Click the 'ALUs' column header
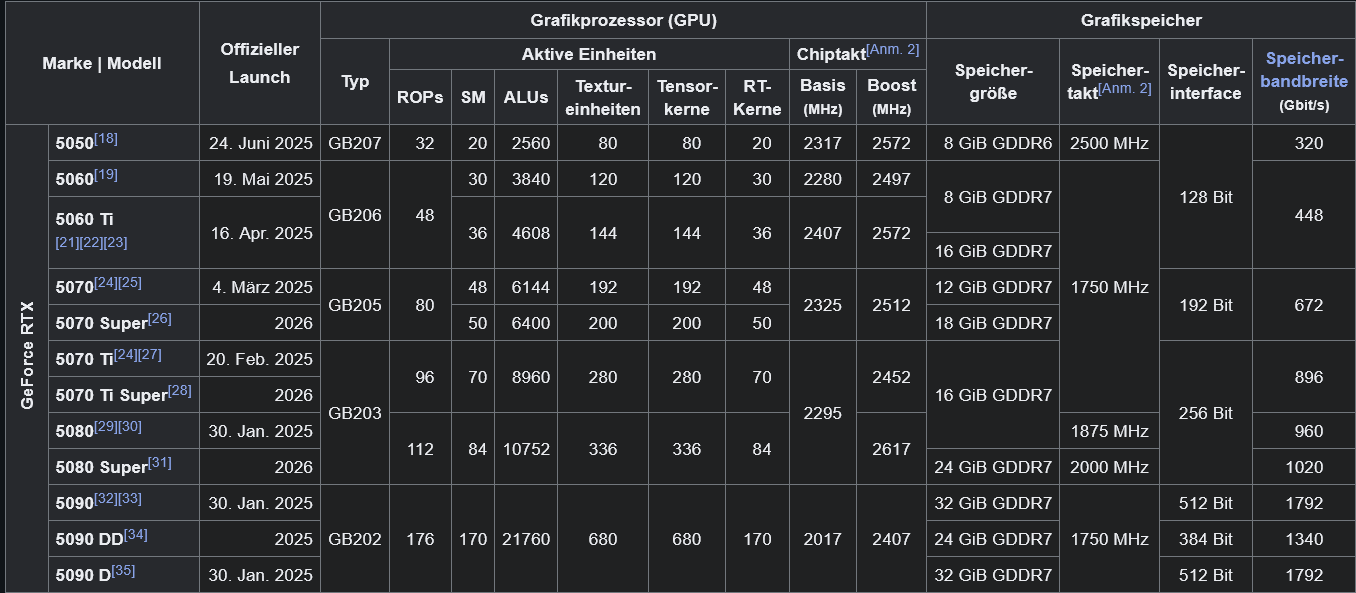 pyautogui.click(x=526, y=97)
